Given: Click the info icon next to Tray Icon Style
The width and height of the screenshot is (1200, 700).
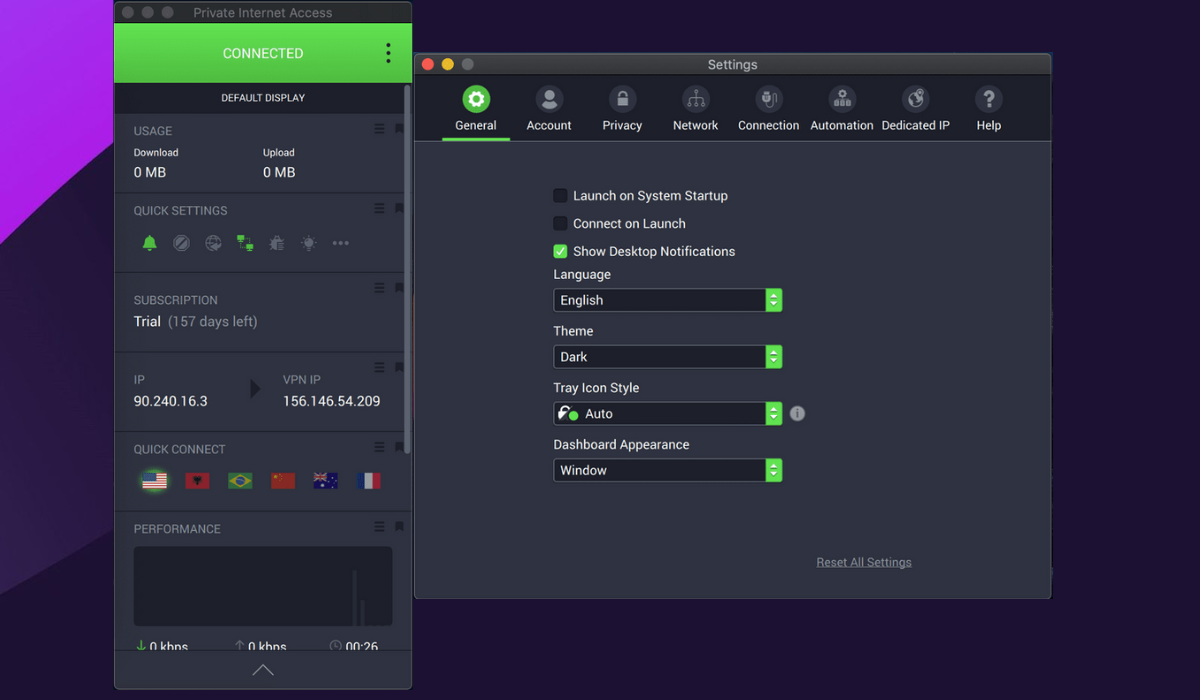Looking at the screenshot, I should click(797, 413).
